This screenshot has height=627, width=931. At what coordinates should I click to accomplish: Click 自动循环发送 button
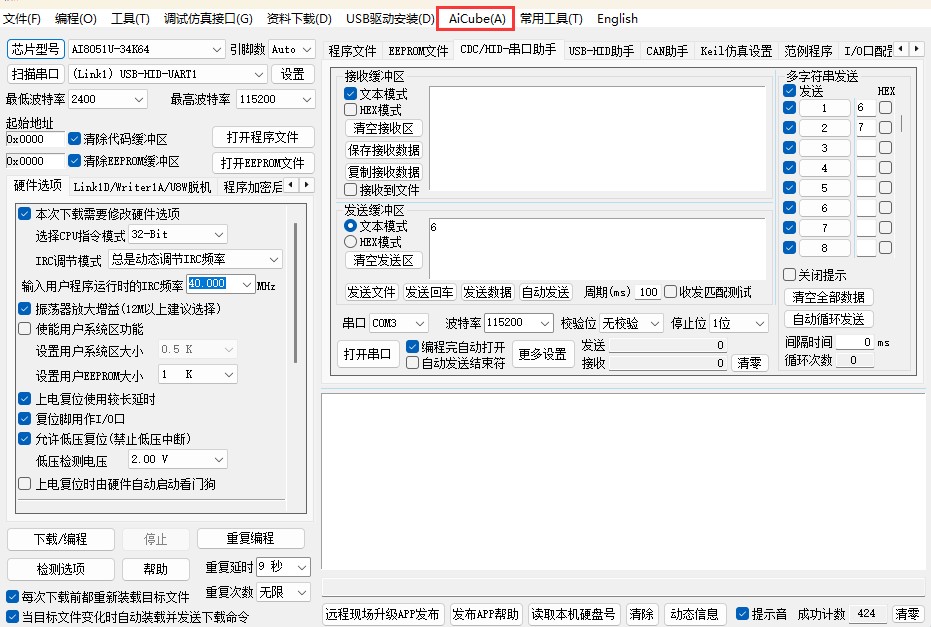point(828,319)
